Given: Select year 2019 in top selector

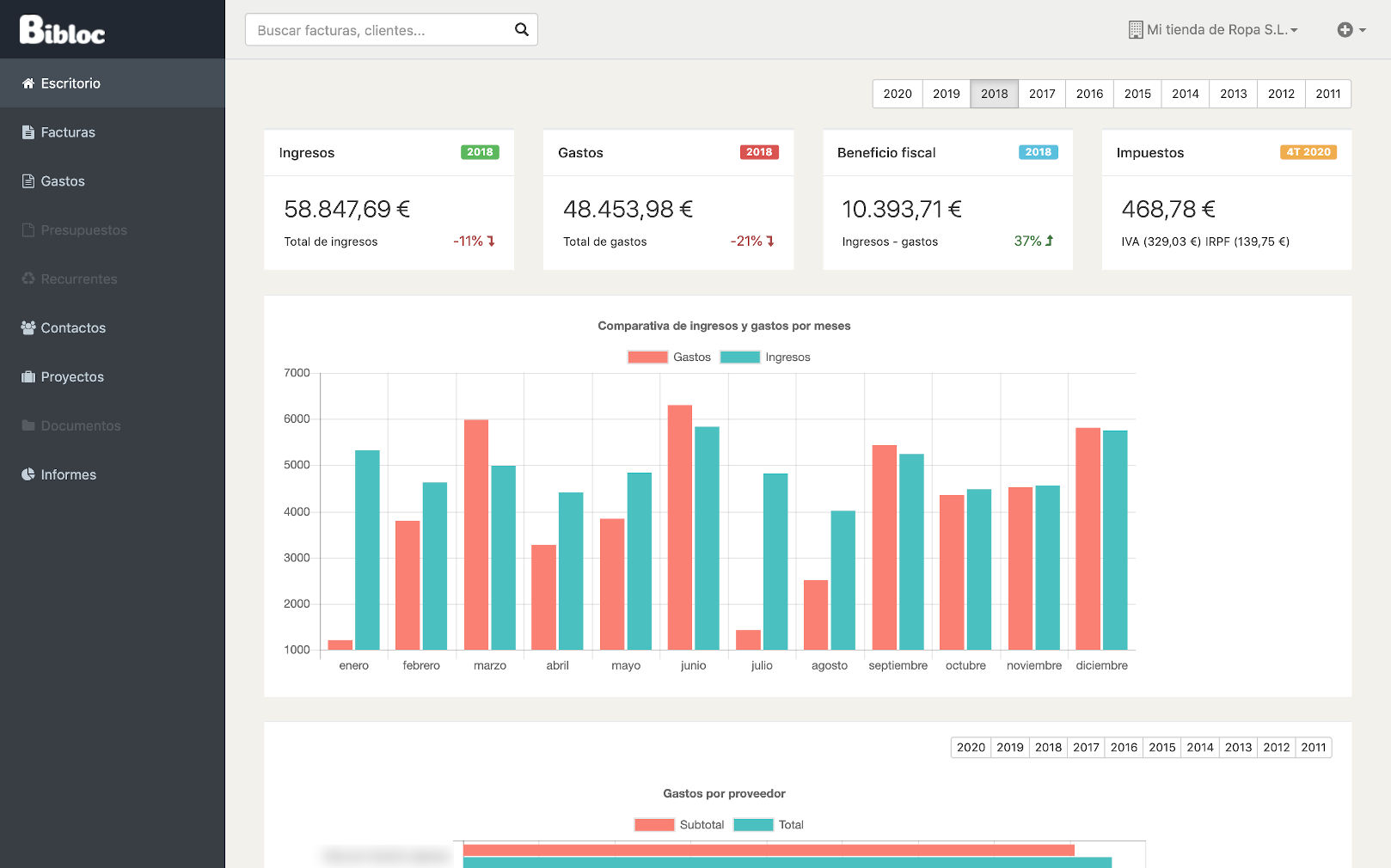Looking at the screenshot, I should click(x=946, y=94).
